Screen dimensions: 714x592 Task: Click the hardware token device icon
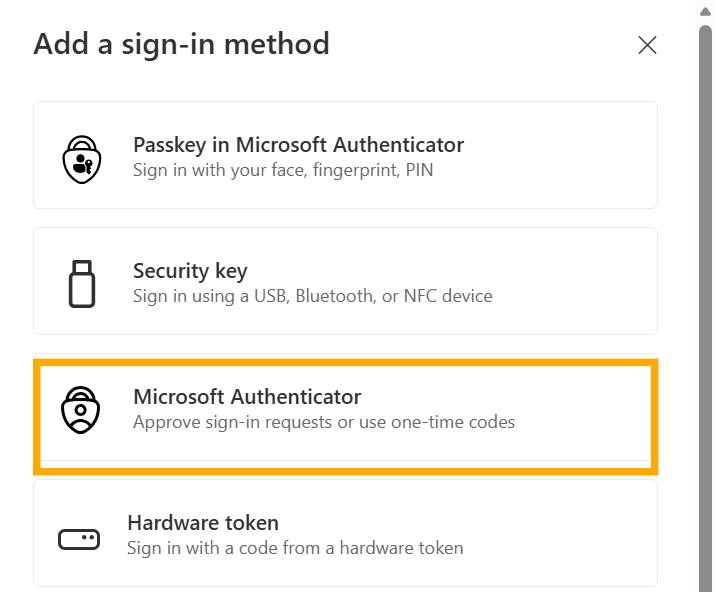click(79, 540)
